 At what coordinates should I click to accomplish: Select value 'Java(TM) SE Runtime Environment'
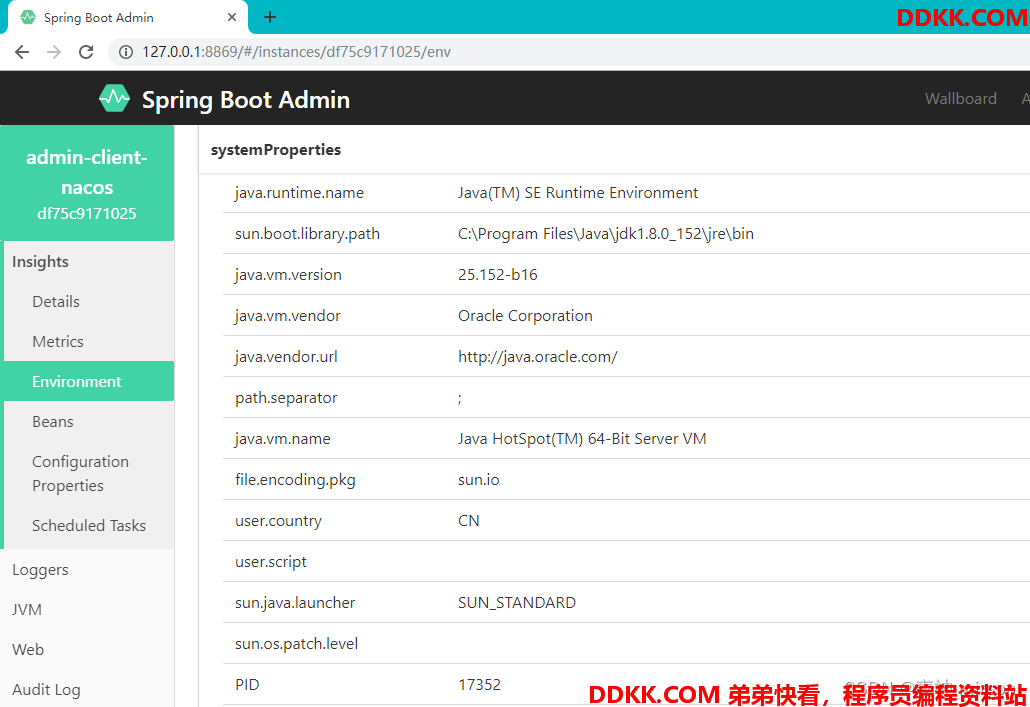tap(578, 193)
